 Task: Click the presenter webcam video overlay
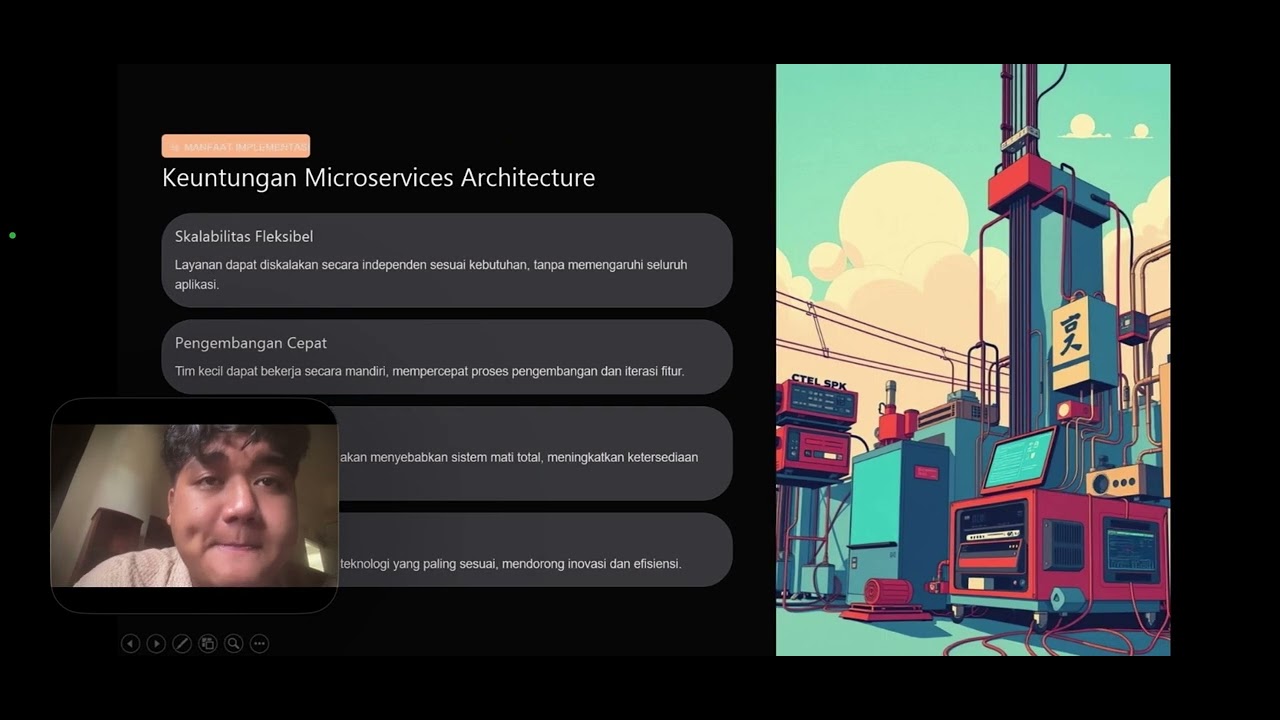[194, 505]
